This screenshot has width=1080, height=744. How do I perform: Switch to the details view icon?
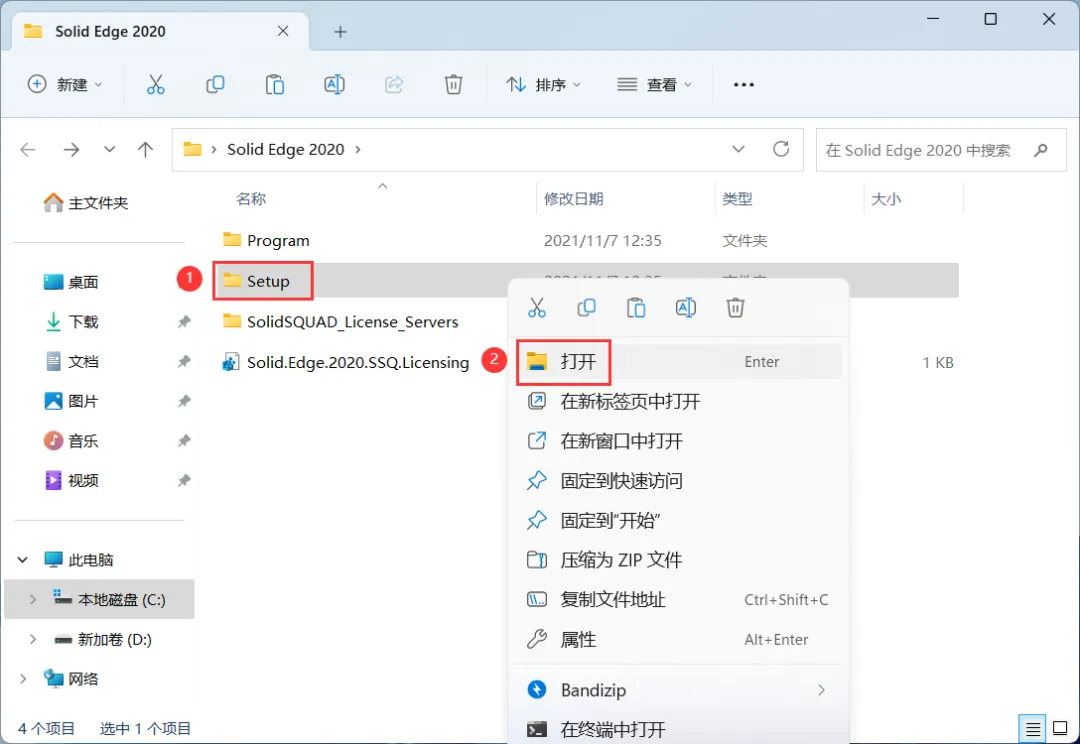[x=1032, y=727]
